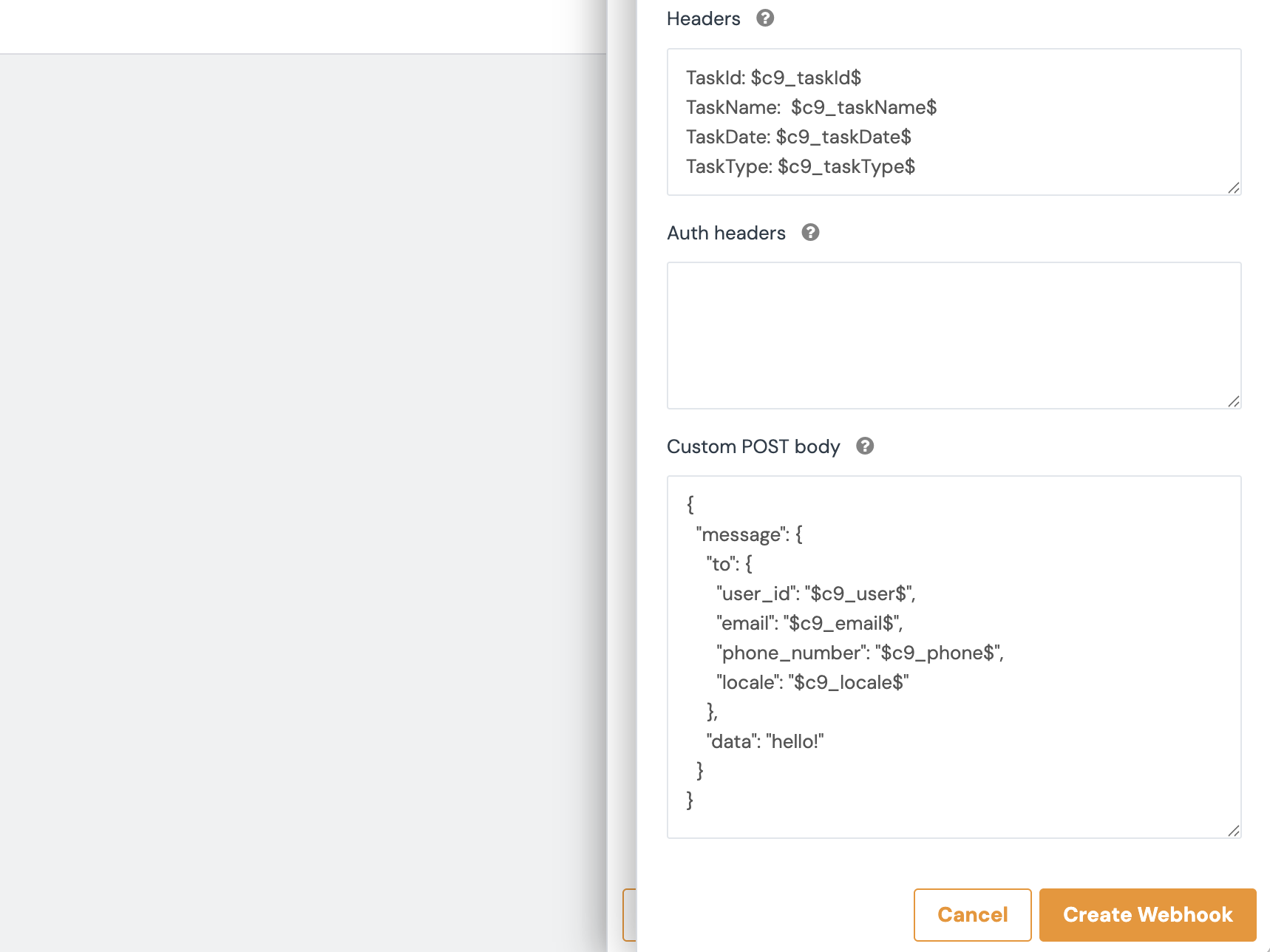Place cursor on the TaskDate header line
Image resolution: width=1270 pixels, height=952 pixels.
click(798, 137)
